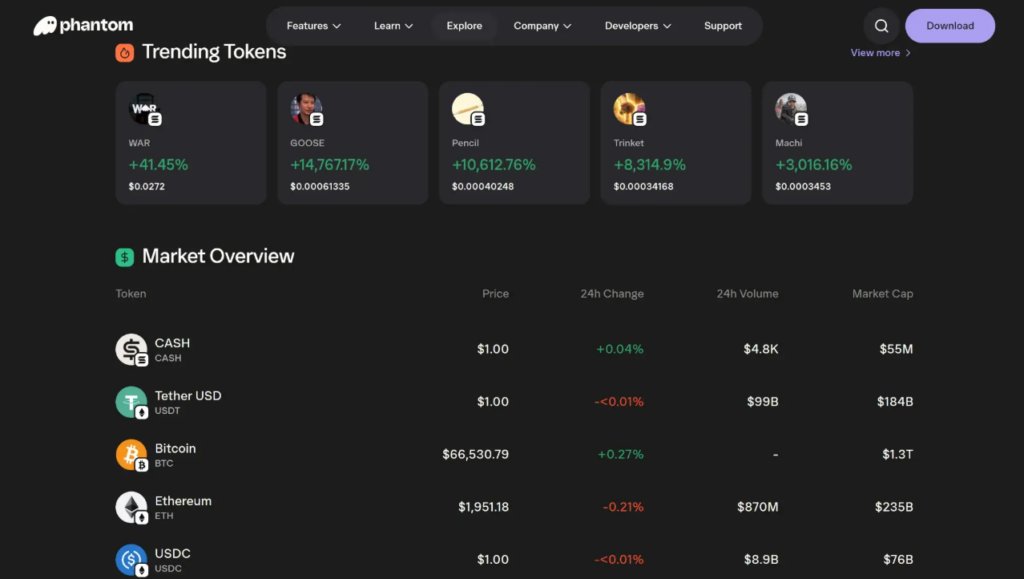
Task: Click the Trending Tokens flame icon
Action: tap(125, 52)
